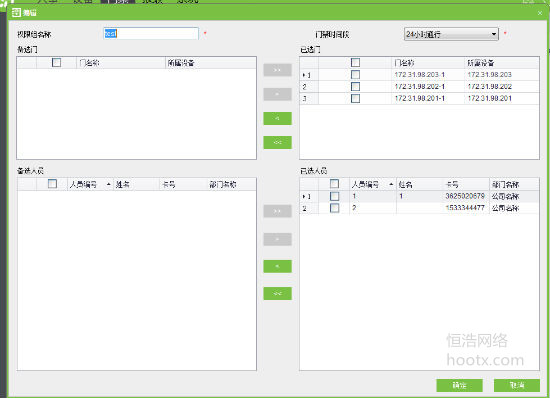The height and width of the screenshot is (398, 550).
Task: Close the edit dialog with the X
Action: tap(539, 13)
